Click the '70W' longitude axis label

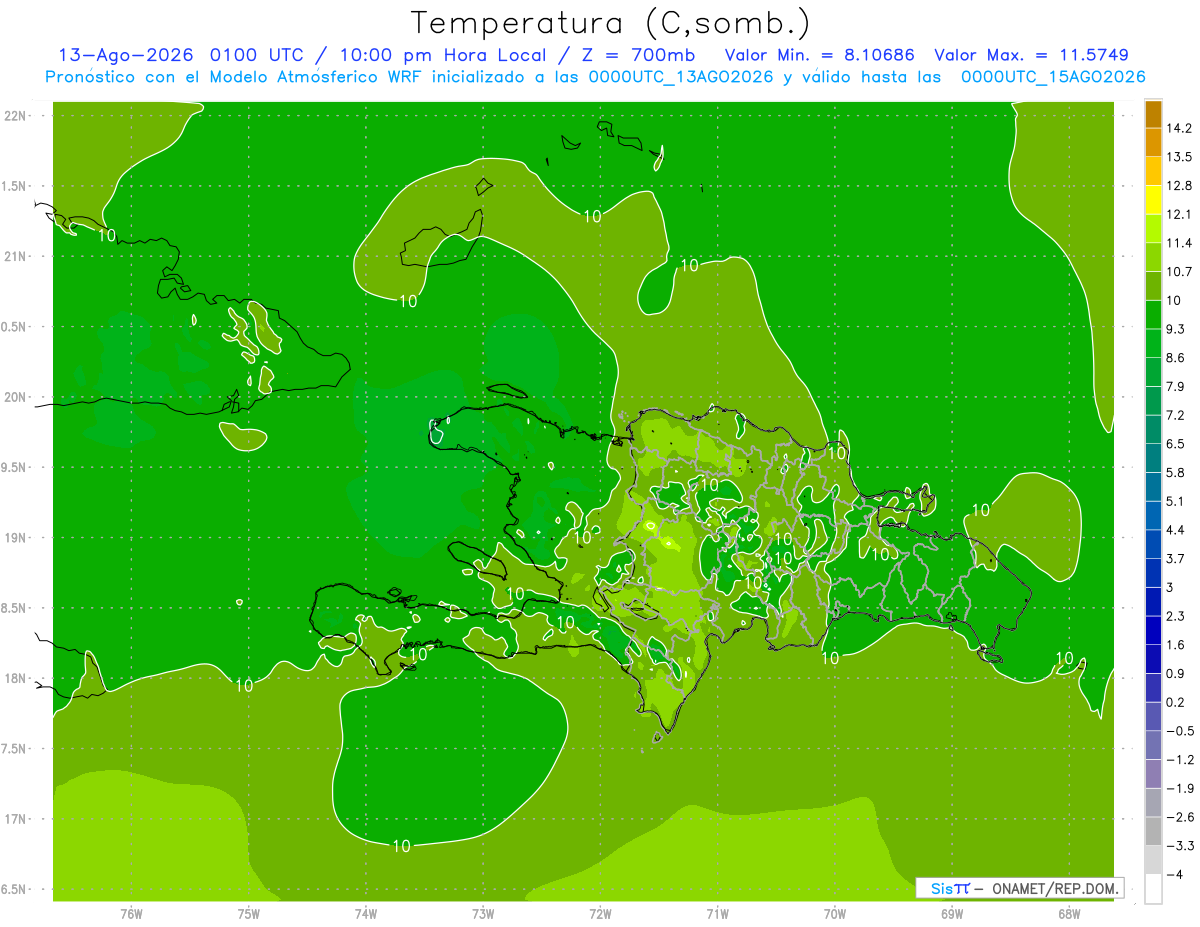[835, 914]
